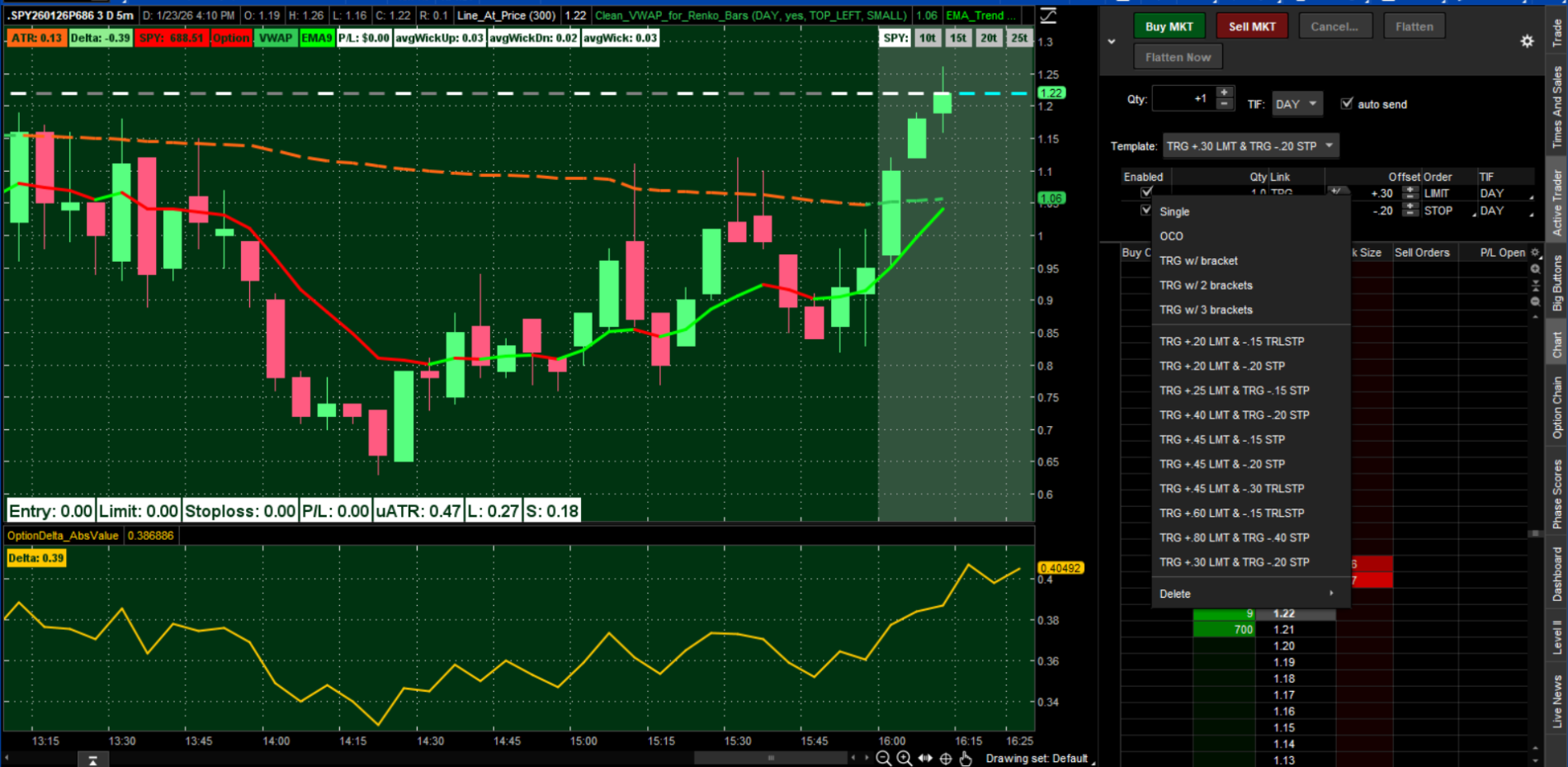This screenshot has width=1568, height=767.
Task: Click the price axis scale icon
Action: coord(1048,15)
